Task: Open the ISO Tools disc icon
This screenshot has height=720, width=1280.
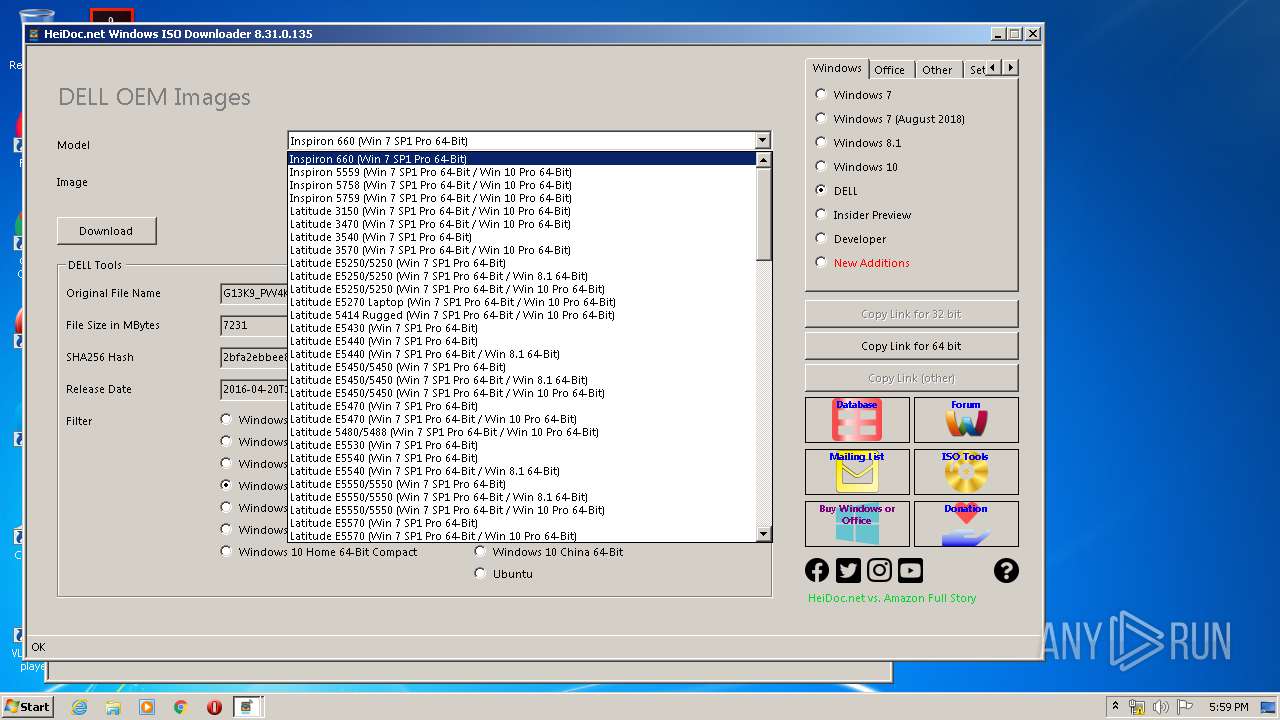Action: pyautogui.click(x=966, y=472)
